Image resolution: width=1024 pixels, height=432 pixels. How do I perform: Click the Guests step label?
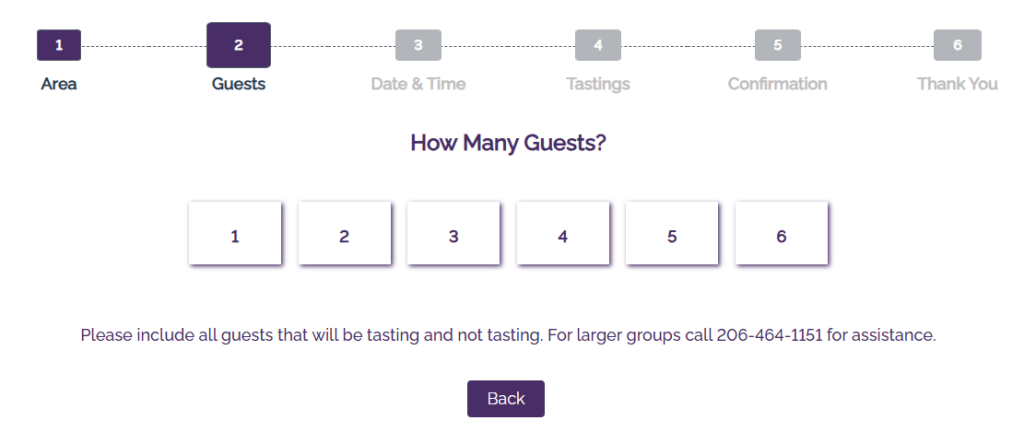pyautogui.click(x=238, y=84)
